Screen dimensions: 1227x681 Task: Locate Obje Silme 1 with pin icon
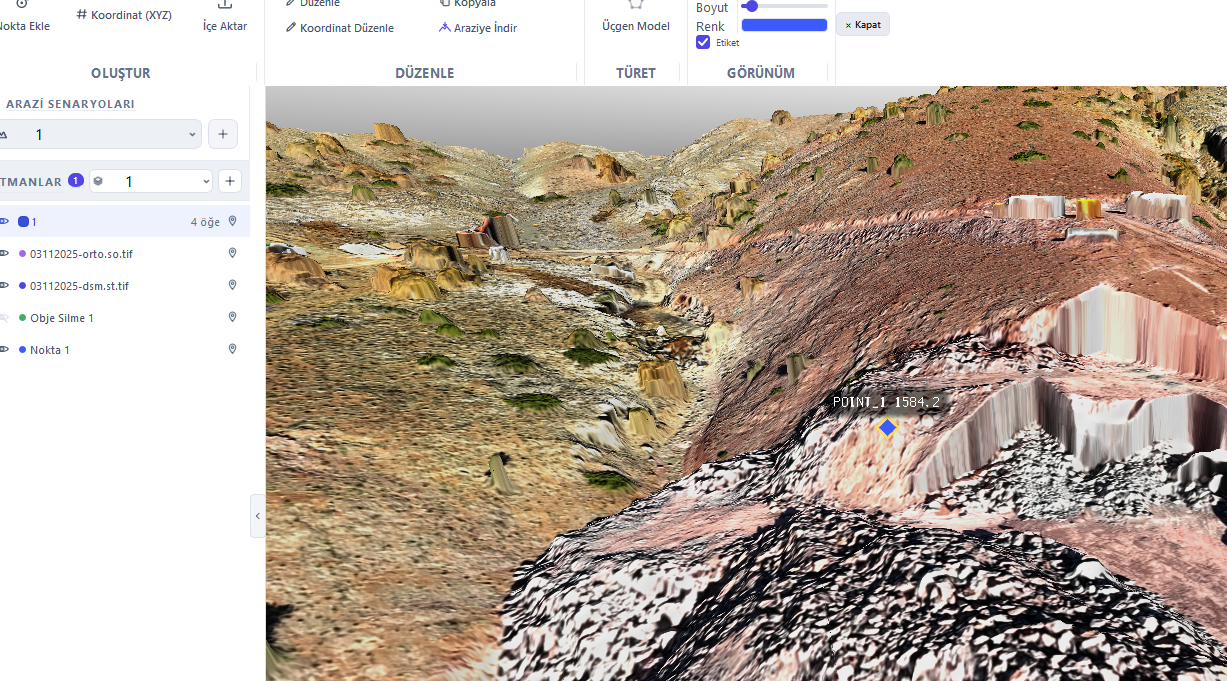(x=233, y=317)
